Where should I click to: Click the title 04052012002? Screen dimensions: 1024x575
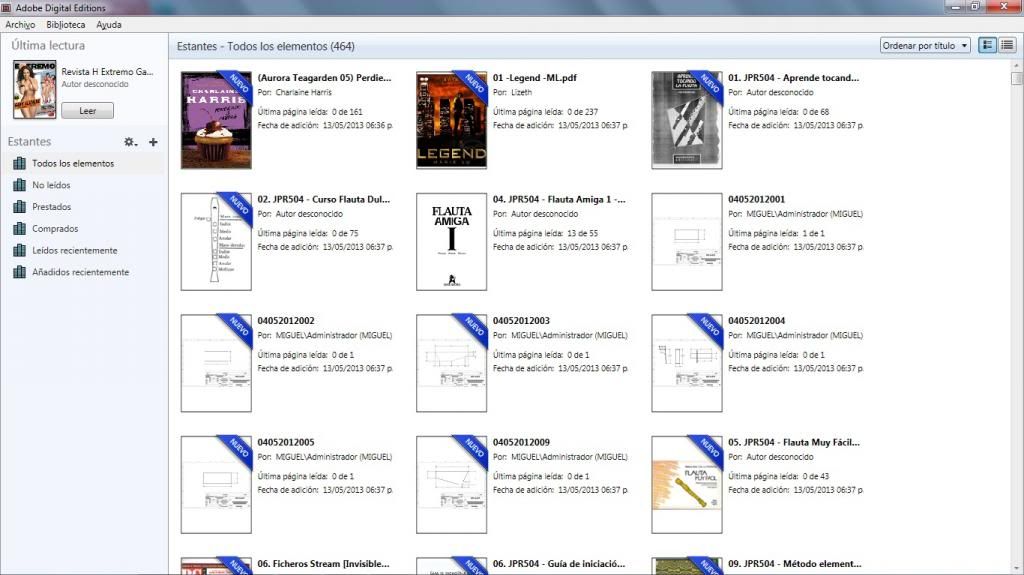286,321
